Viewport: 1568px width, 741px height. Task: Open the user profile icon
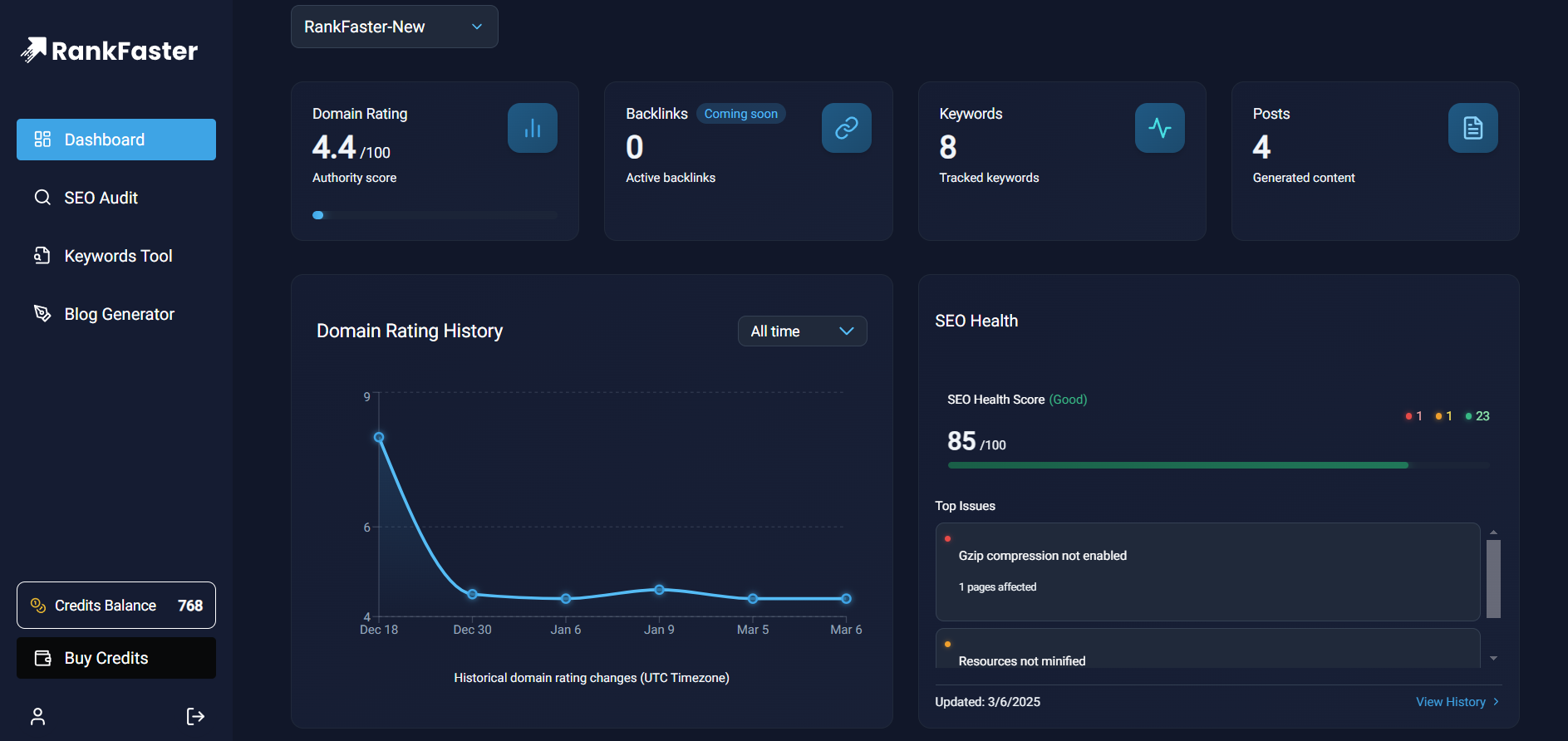pyautogui.click(x=37, y=717)
